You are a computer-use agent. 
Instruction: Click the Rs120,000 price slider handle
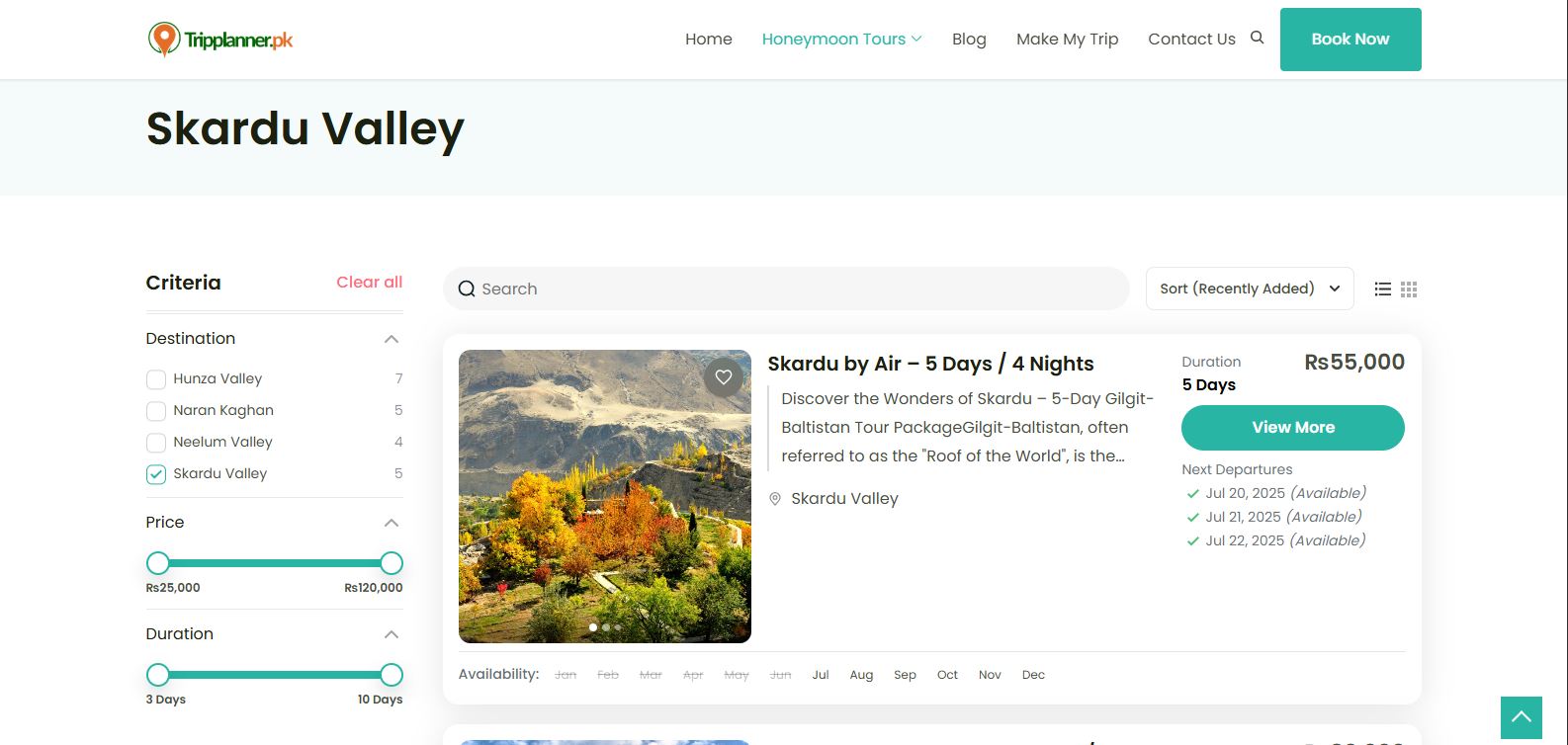(x=392, y=563)
